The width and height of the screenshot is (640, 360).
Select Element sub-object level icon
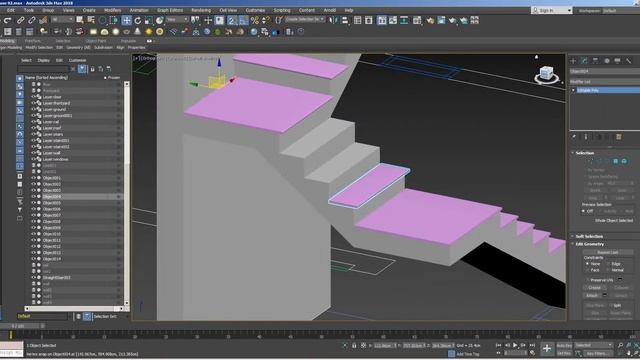point(624,161)
